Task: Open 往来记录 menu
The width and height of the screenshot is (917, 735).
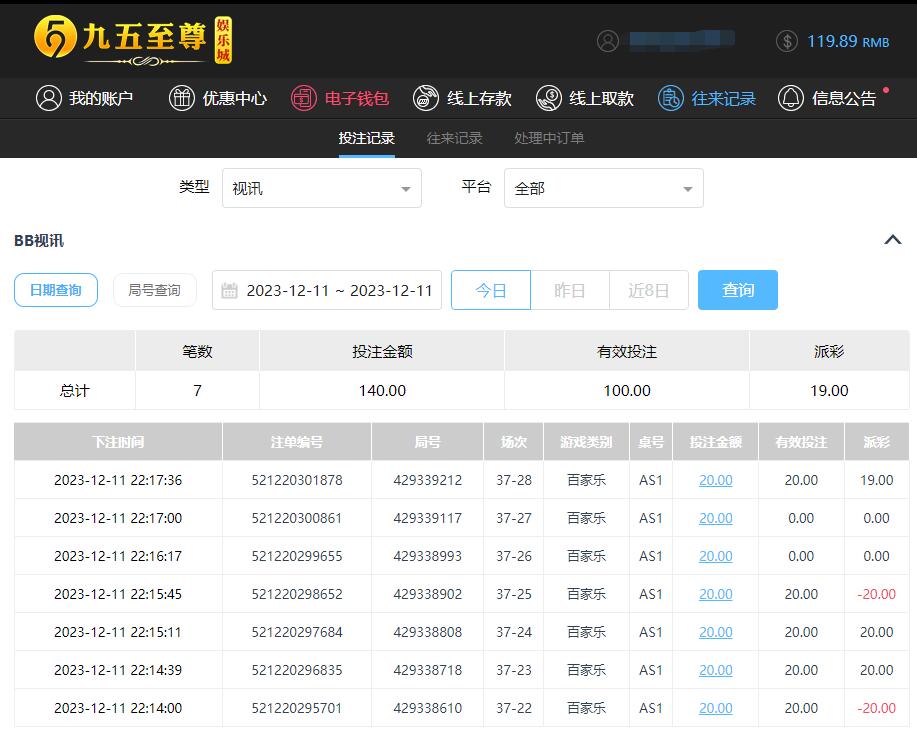Action: click(x=706, y=98)
